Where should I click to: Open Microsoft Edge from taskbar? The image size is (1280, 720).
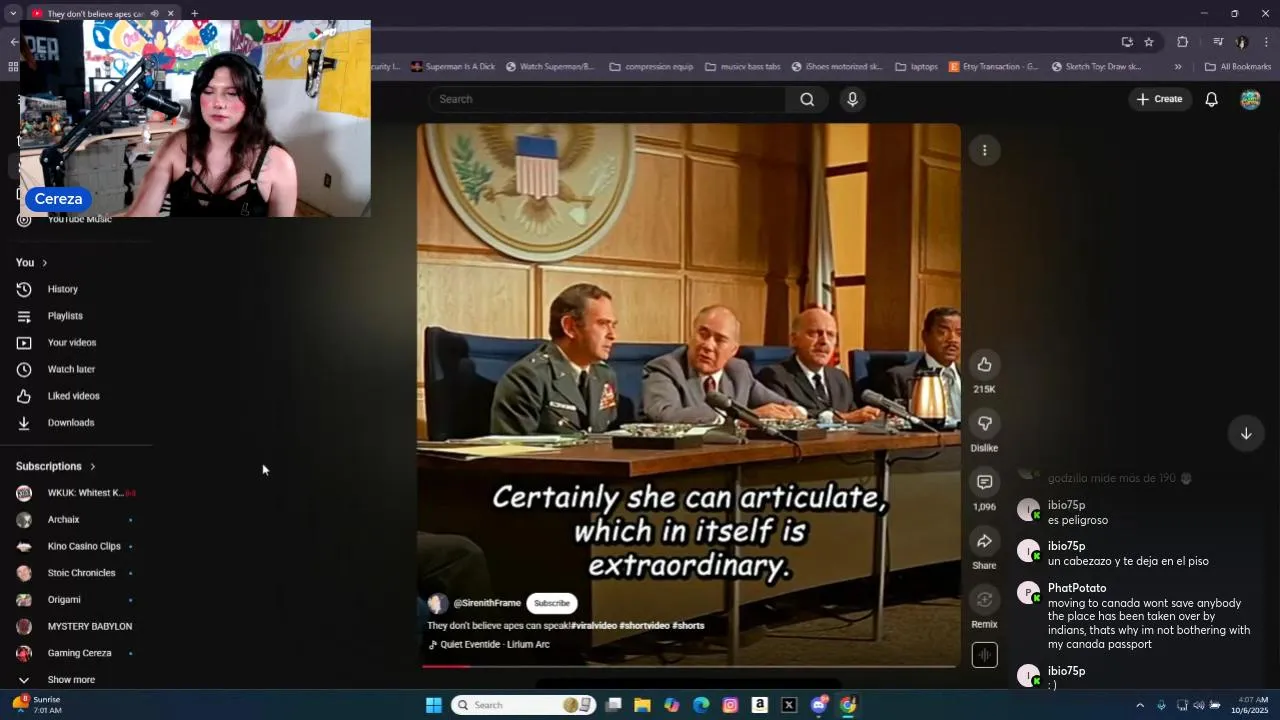(701, 705)
